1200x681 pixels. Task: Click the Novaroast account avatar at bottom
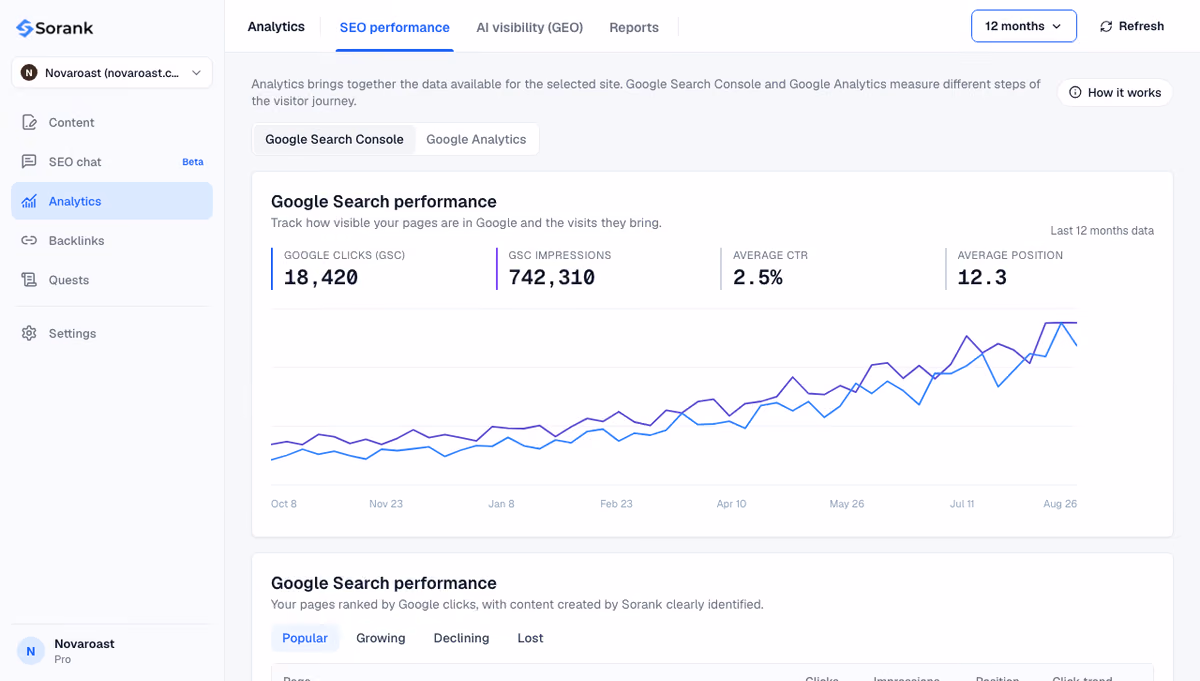click(30, 651)
